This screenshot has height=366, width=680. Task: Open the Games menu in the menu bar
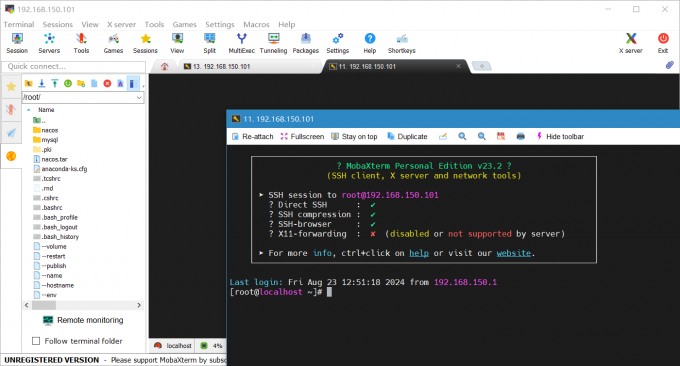click(x=184, y=24)
